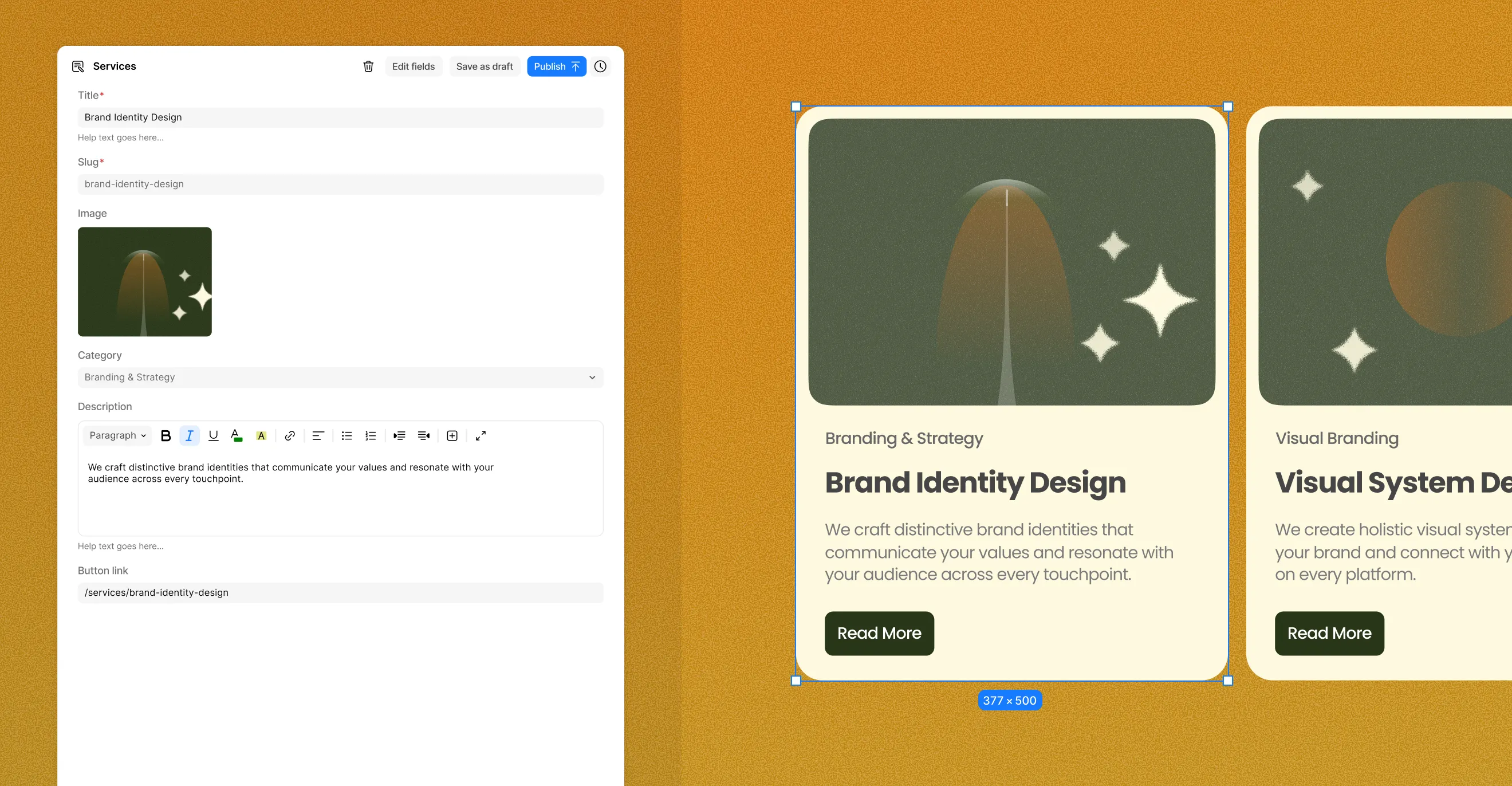Screen dimensions: 1512x786
Task: Click the 377 × 500 size badge
Action: coord(1010,700)
